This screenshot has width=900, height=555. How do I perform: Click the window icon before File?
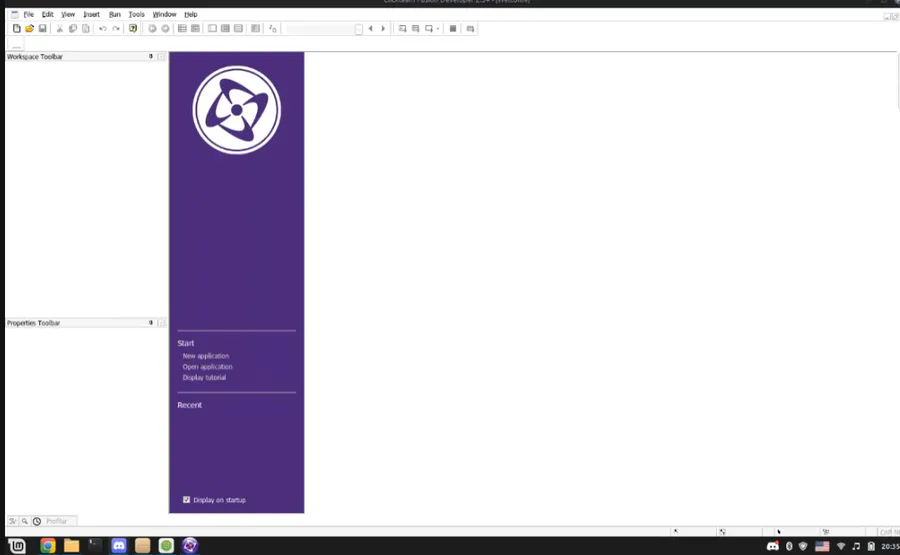tap(14, 14)
